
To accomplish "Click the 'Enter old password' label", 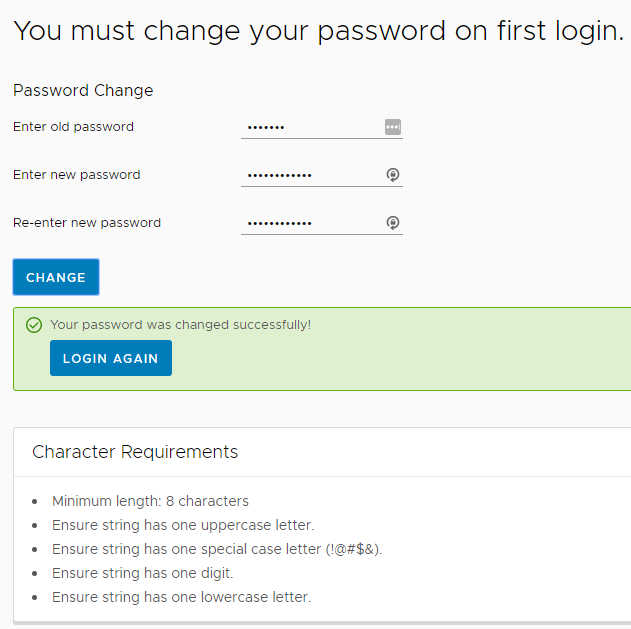I will (x=73, y=127).
